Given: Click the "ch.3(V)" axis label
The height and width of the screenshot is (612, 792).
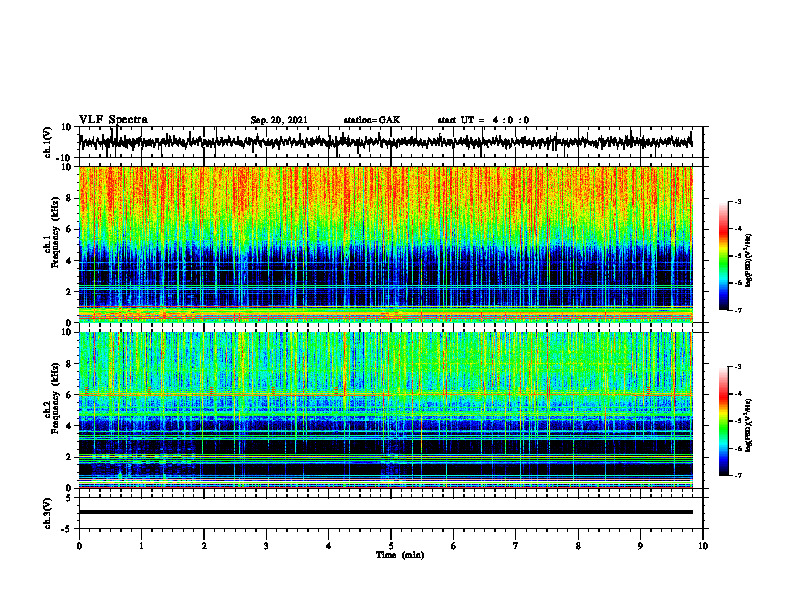Looking at the screenshot, I should (x=48, y=514).
